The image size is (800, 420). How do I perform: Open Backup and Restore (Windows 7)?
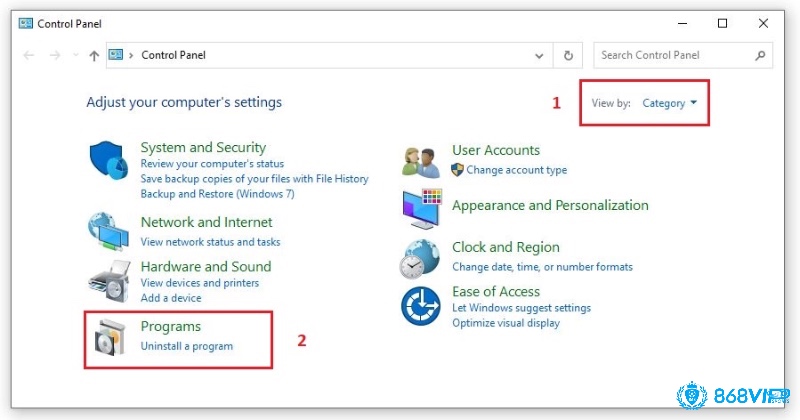217,193
